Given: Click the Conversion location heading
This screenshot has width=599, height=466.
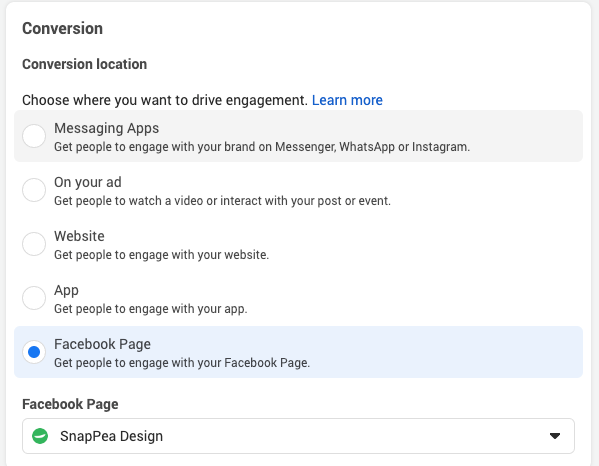Looking at the screenshot, I should click(84, 64).
